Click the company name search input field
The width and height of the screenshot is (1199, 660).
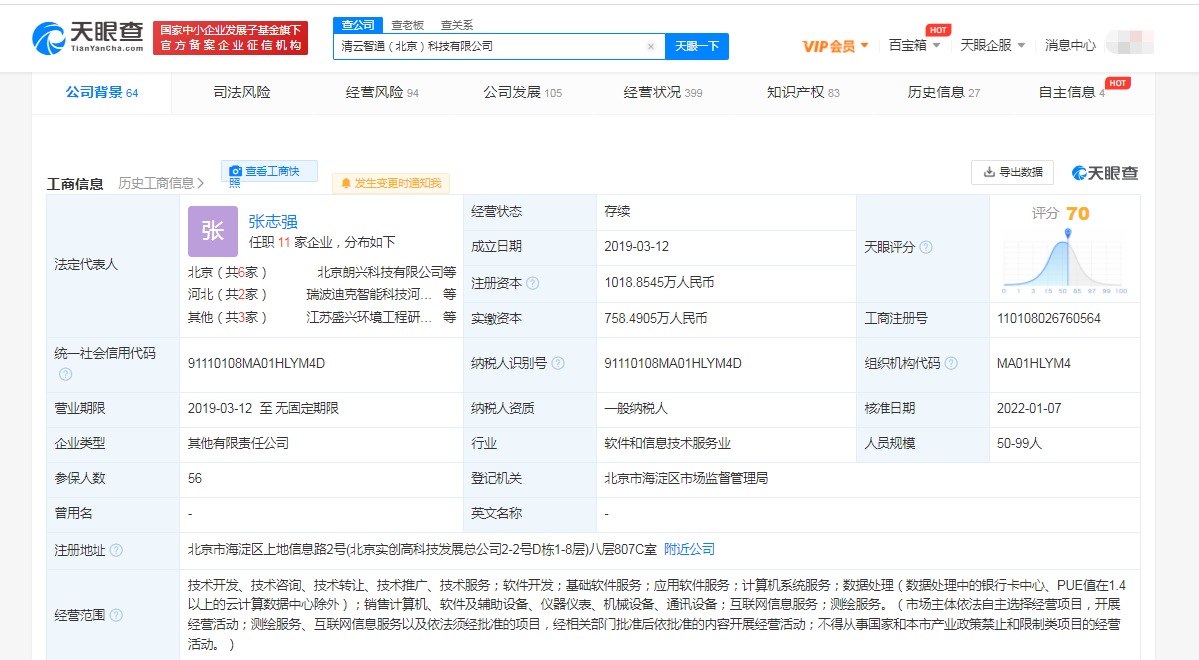pos(490,46)
